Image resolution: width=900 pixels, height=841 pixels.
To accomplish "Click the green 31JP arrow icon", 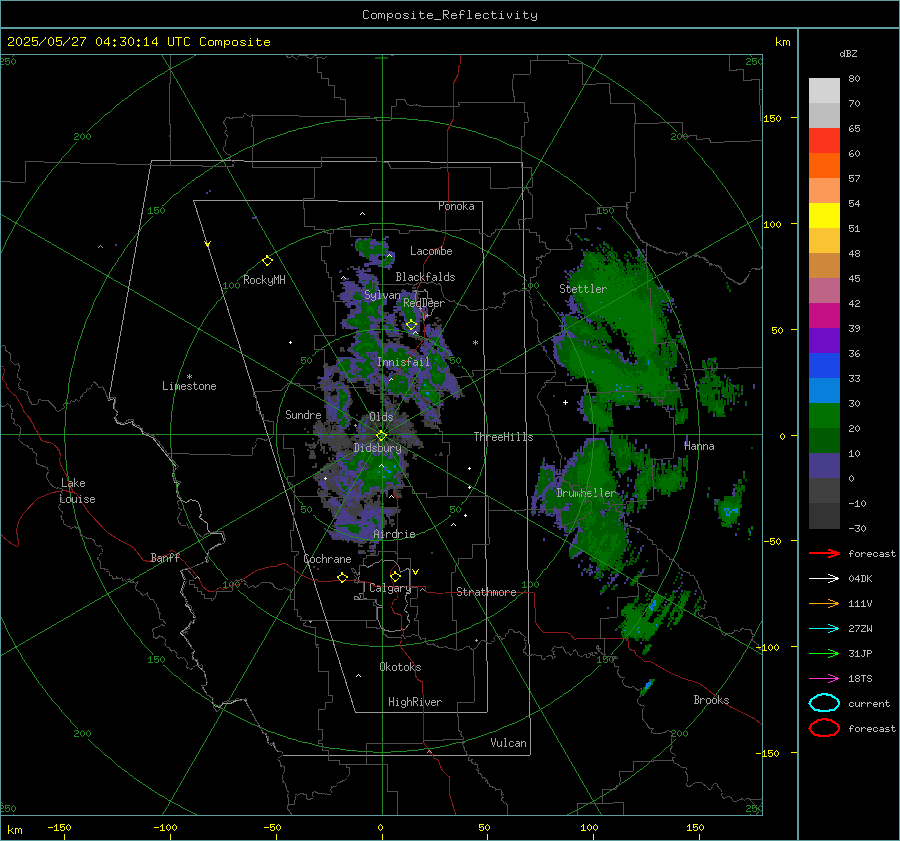I will pyautogui.click(x=824, y=653).
